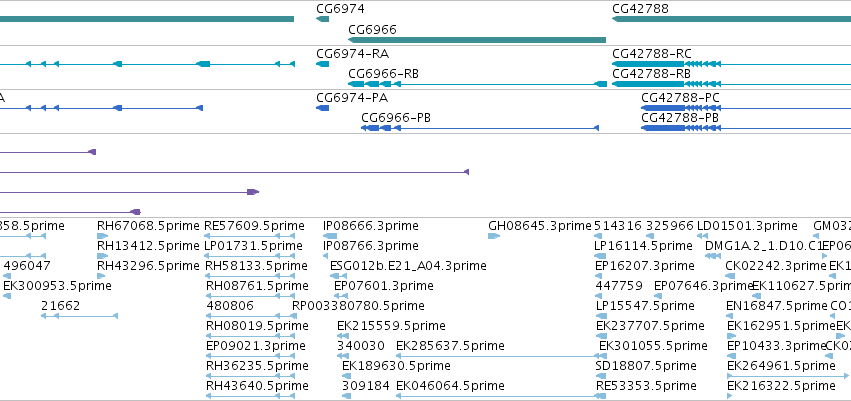Select EP10433.3prime label
Viewport: 851px width, 401px height.
click(x=777, y=346)
